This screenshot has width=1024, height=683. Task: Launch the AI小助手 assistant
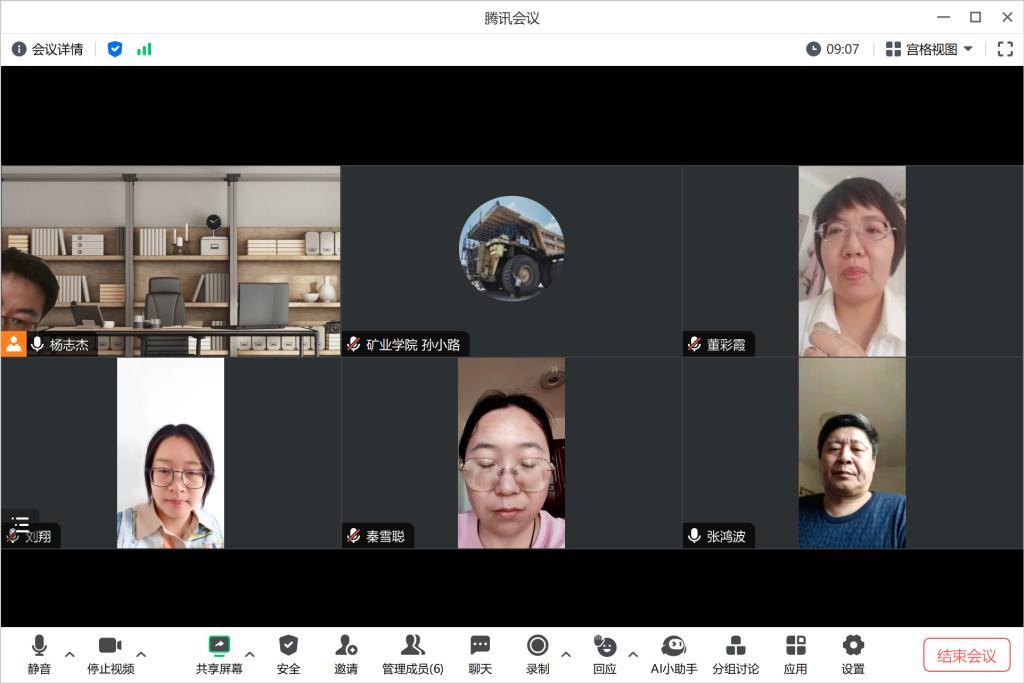pos(674,655)
